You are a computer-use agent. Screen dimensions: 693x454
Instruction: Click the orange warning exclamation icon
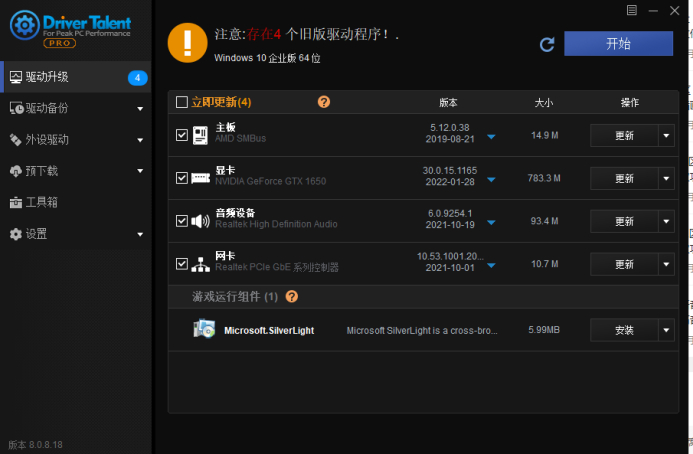187,43
